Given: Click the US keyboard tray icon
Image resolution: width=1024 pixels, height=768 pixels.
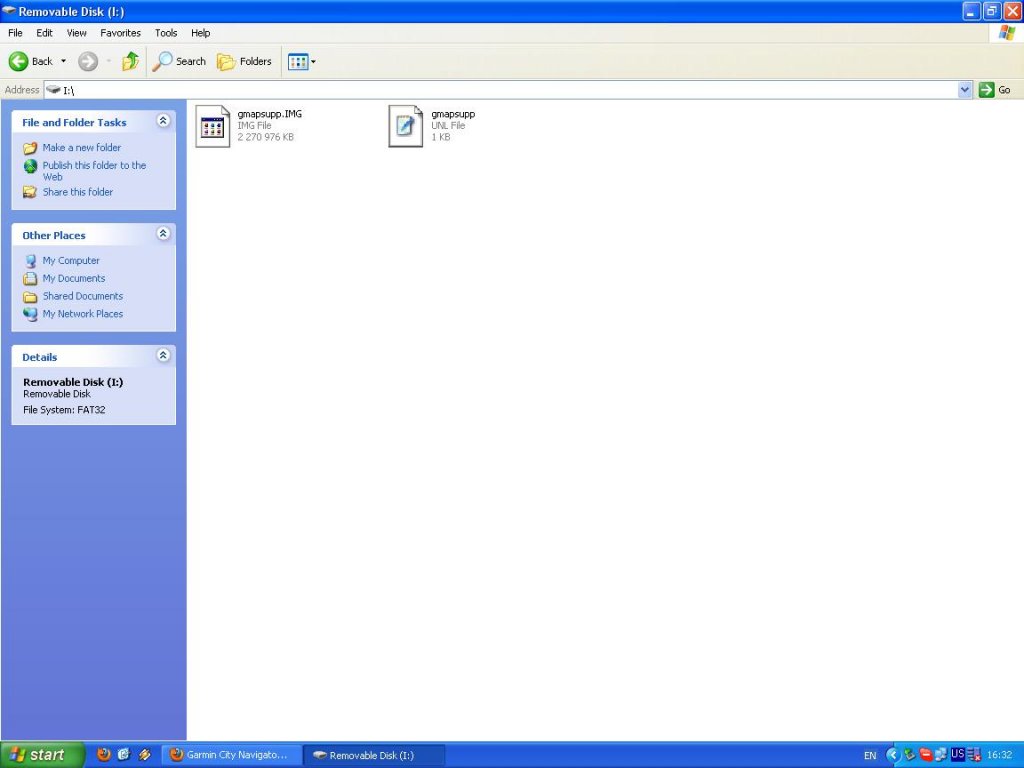Looking at the screenshot, I should [x=957, y=754].
